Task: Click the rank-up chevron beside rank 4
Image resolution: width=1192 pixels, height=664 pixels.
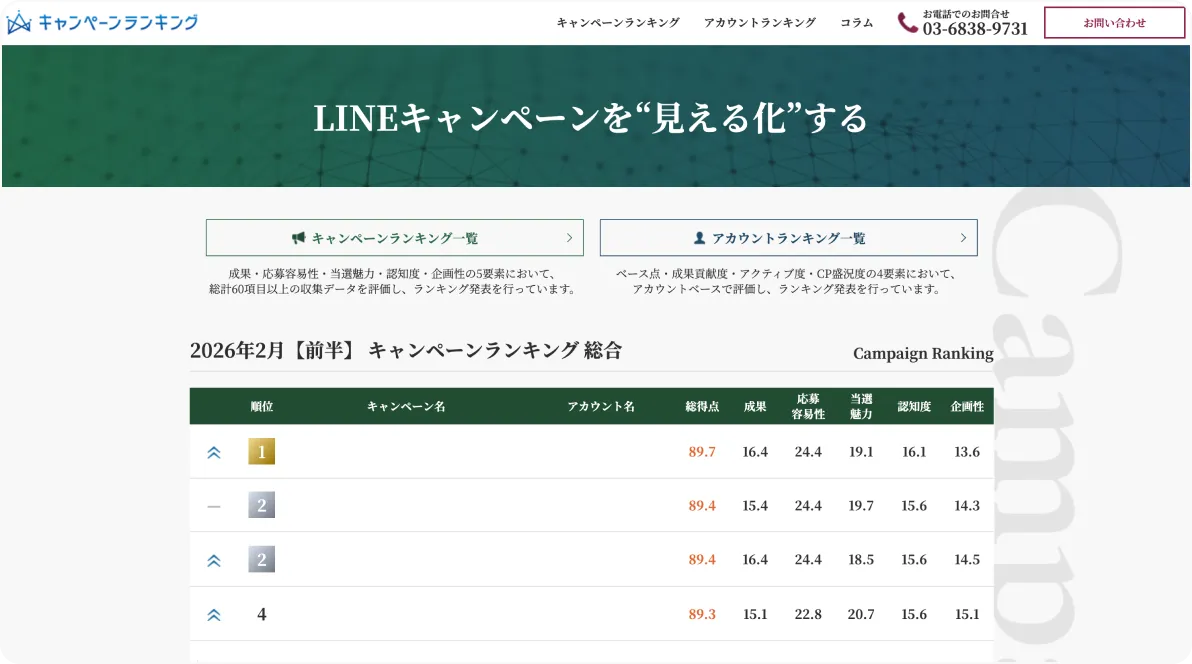Action: click(213, 614)
